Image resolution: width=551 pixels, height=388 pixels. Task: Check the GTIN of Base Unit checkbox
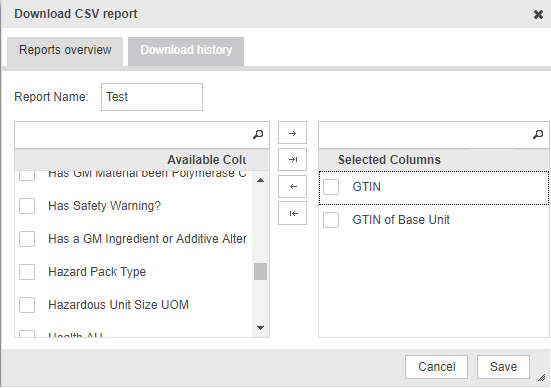[331, 220]
